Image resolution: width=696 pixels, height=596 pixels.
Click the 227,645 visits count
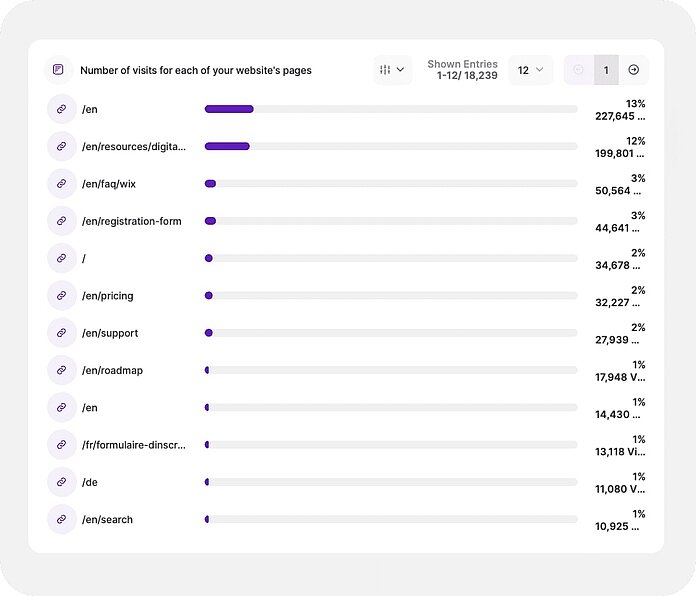[619, 116]
